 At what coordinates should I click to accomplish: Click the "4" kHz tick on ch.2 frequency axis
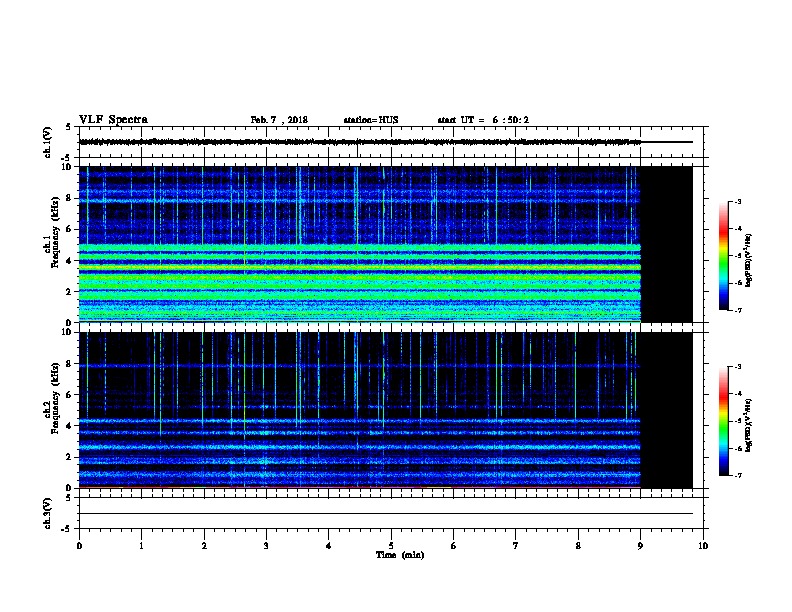pos(69,426)
